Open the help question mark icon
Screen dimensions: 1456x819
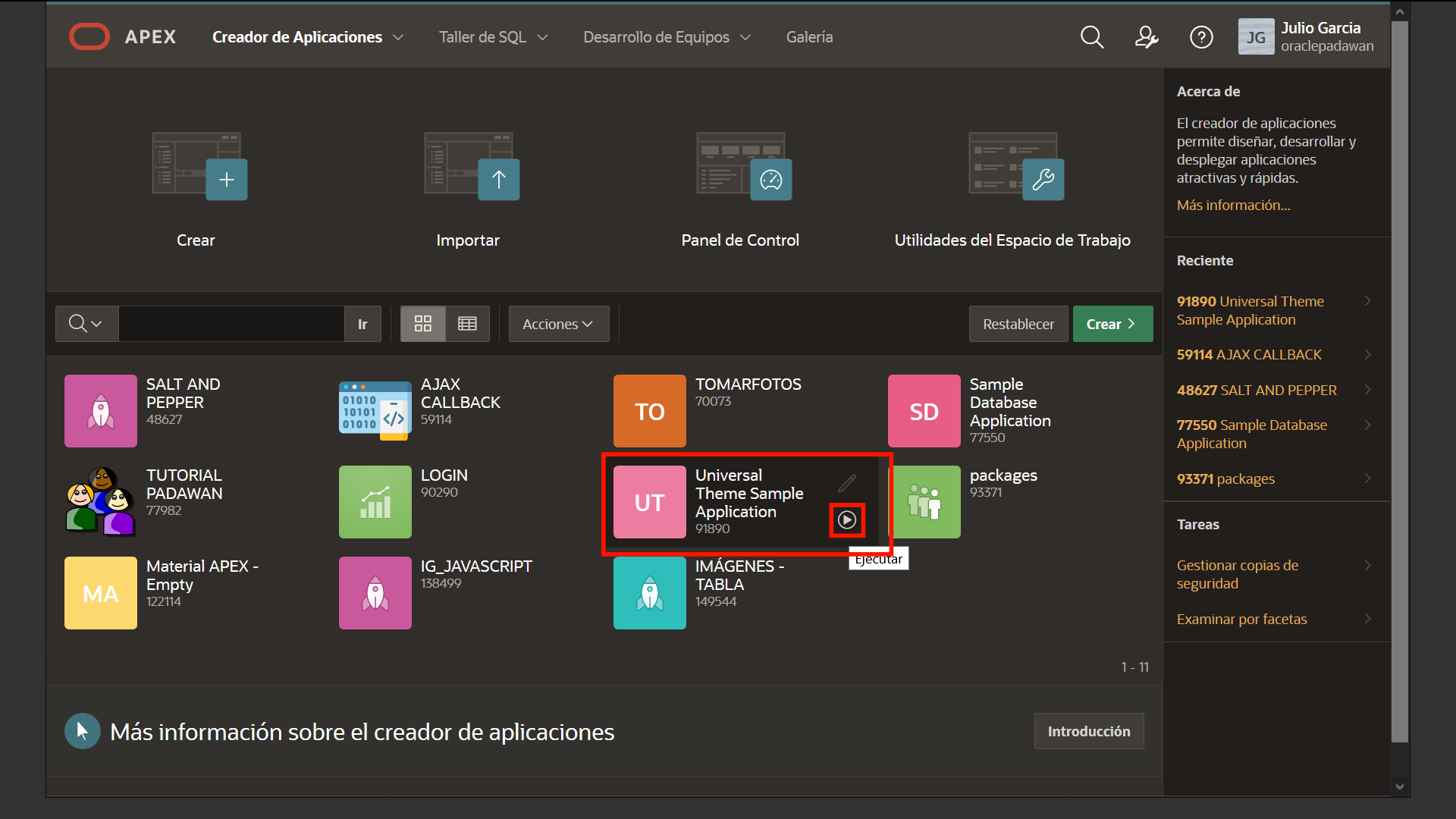[x=1201, y=36]
